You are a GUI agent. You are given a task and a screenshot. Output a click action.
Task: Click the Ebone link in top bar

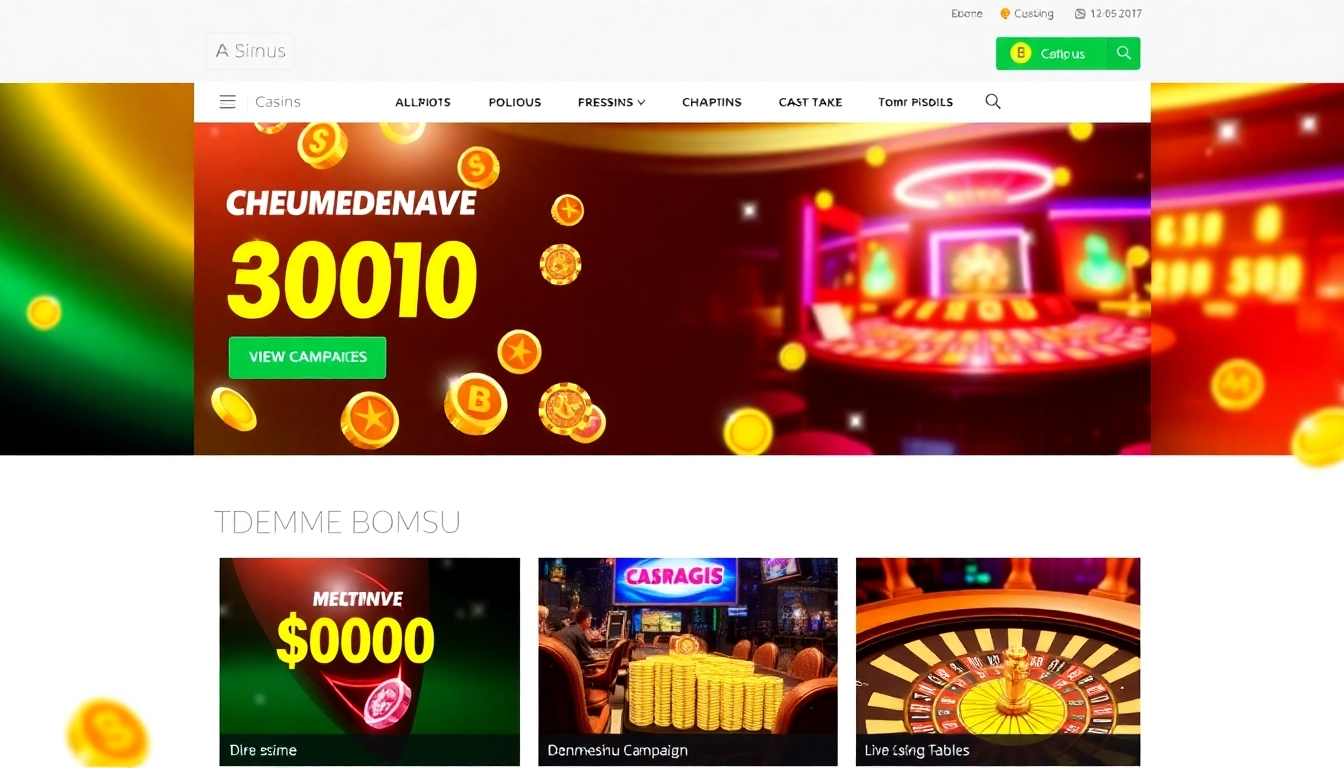point(967,14)
